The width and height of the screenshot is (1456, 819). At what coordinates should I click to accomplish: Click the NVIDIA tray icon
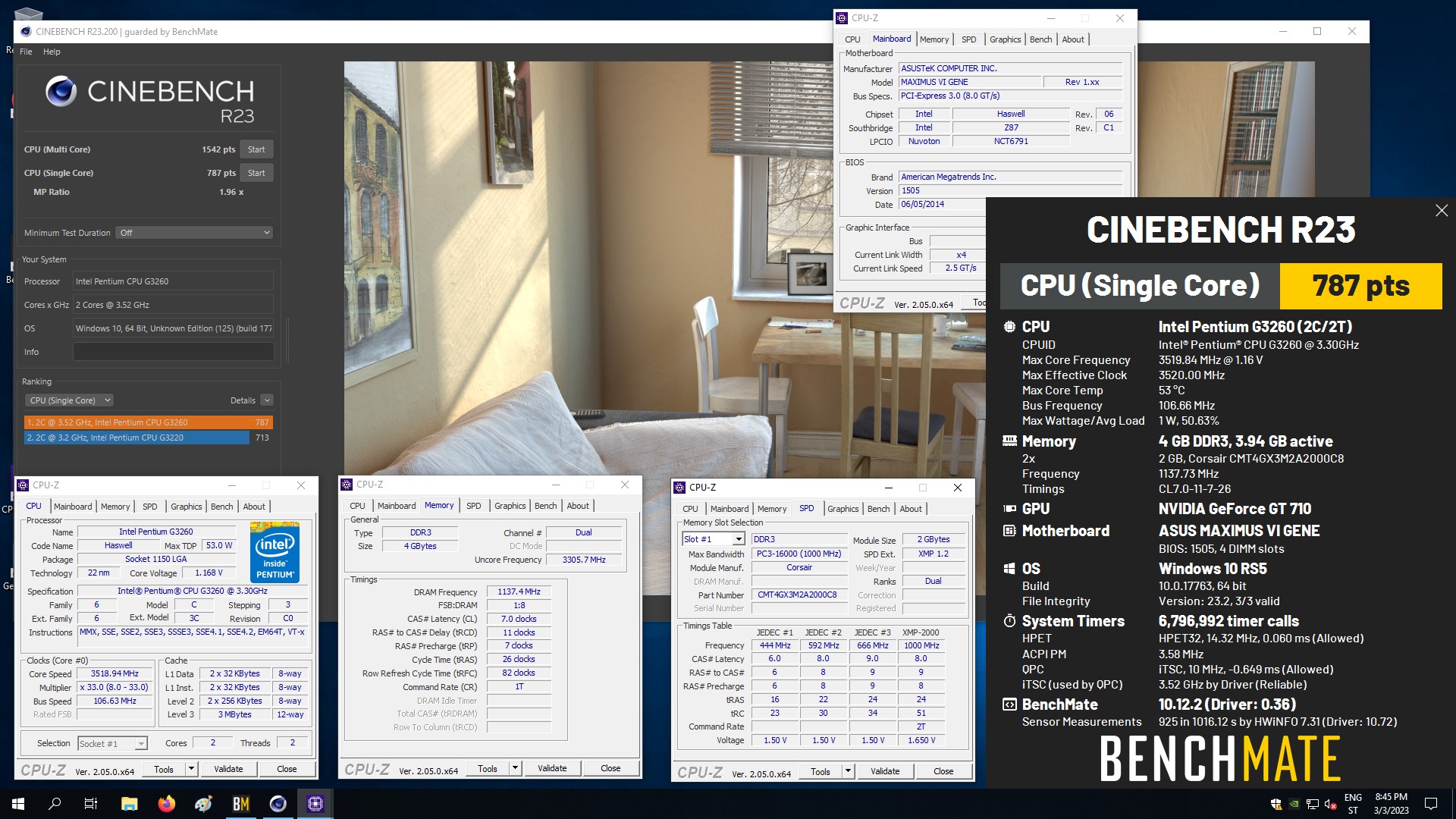pyautogui.click(x=1294, y=805)
